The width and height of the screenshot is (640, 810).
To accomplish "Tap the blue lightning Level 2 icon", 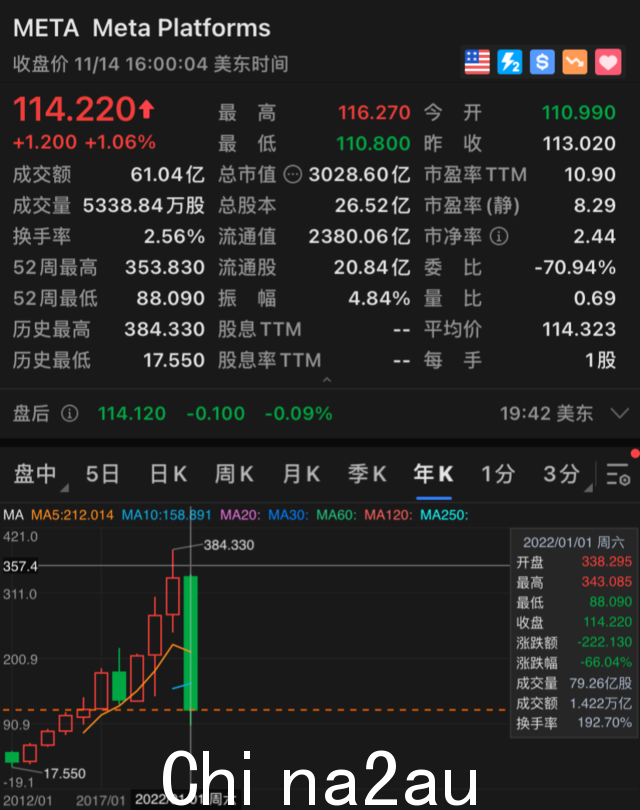I will [x=509, y=63].
